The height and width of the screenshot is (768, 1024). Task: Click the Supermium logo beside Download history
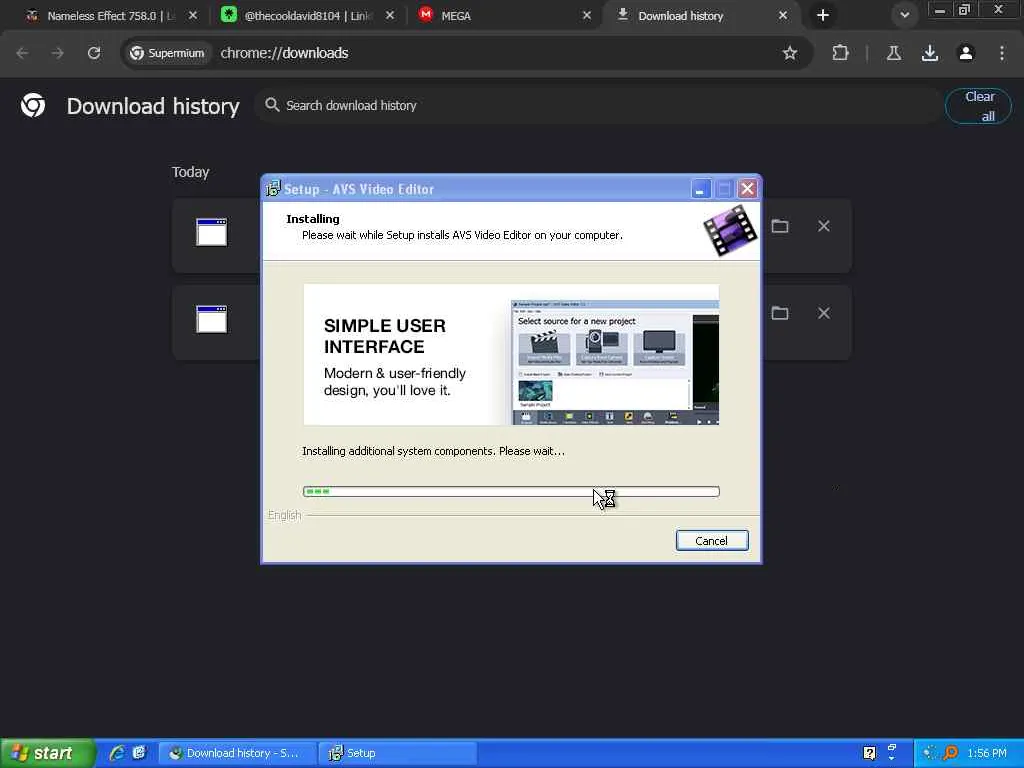click(33, 105)
